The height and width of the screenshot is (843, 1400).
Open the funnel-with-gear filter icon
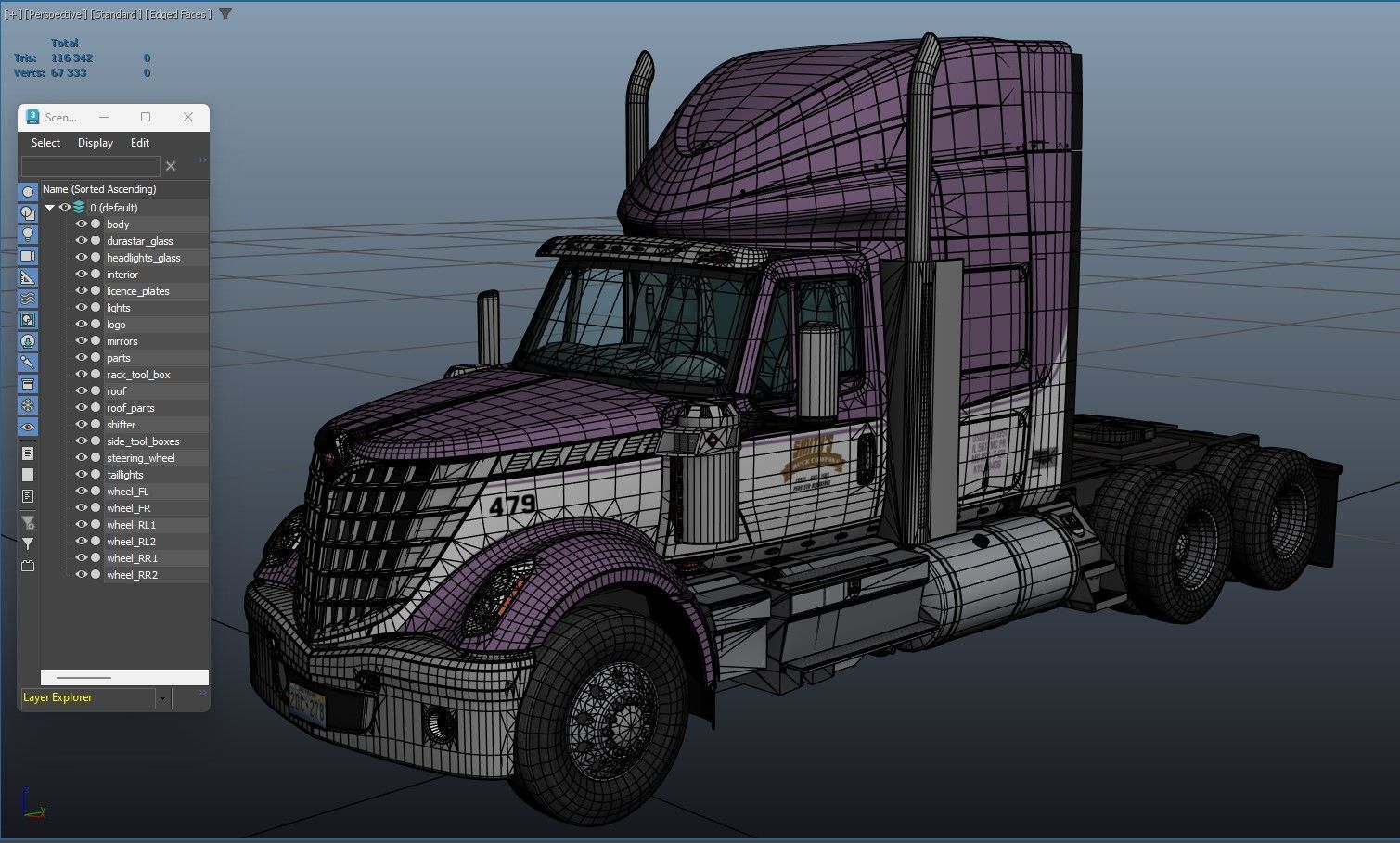pos(28,523)
